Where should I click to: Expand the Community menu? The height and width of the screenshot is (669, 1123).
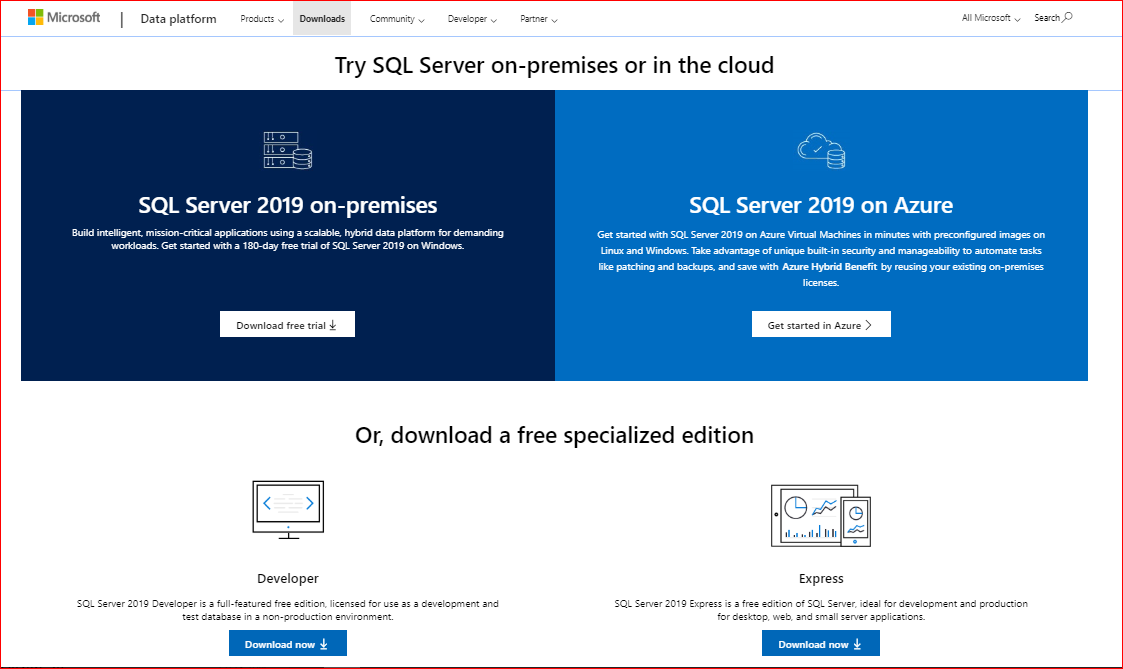click(x=397, y=19)
